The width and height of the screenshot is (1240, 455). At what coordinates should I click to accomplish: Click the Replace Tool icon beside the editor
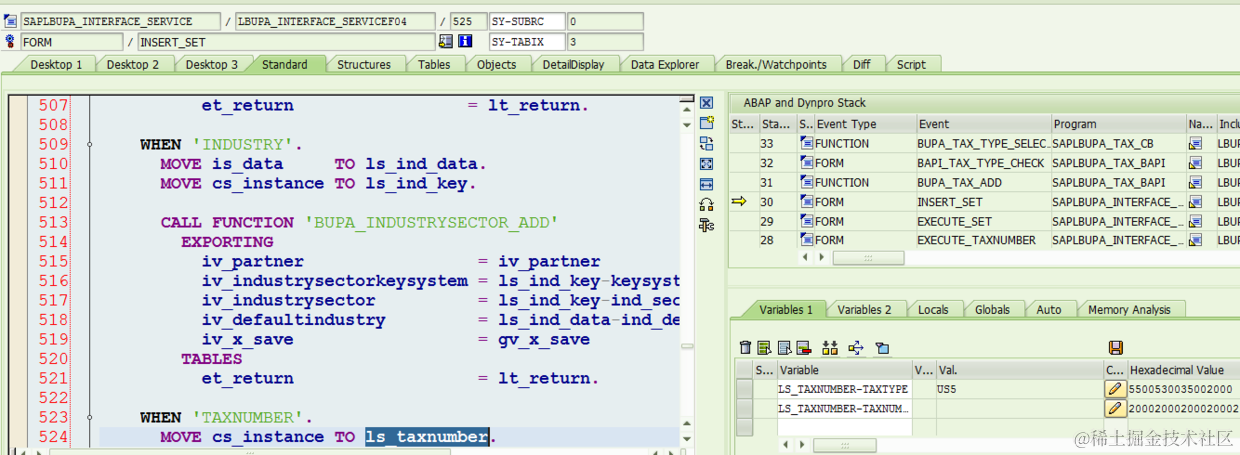(x=706, y=143)
